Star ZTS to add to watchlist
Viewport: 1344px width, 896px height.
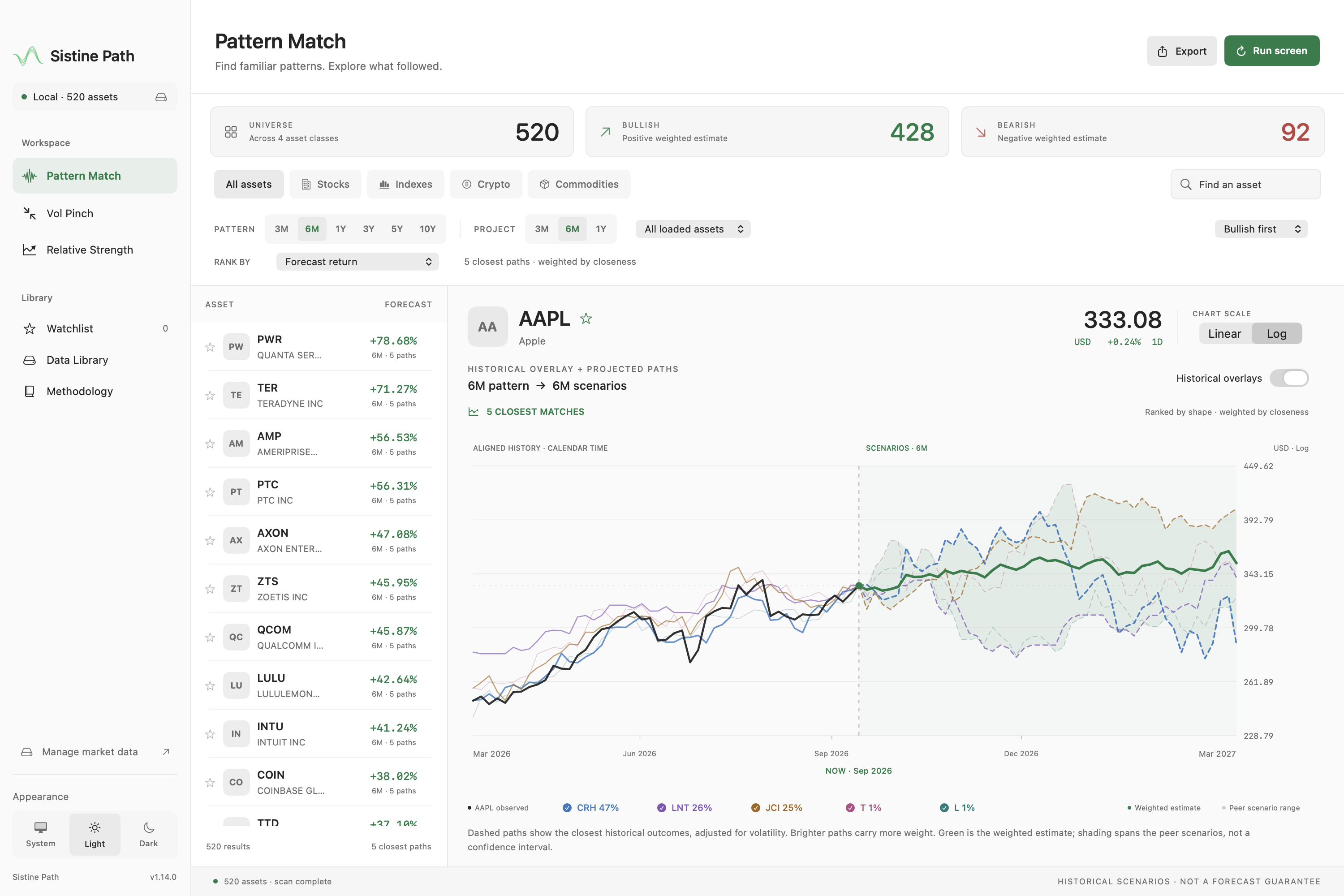point(210,589)
